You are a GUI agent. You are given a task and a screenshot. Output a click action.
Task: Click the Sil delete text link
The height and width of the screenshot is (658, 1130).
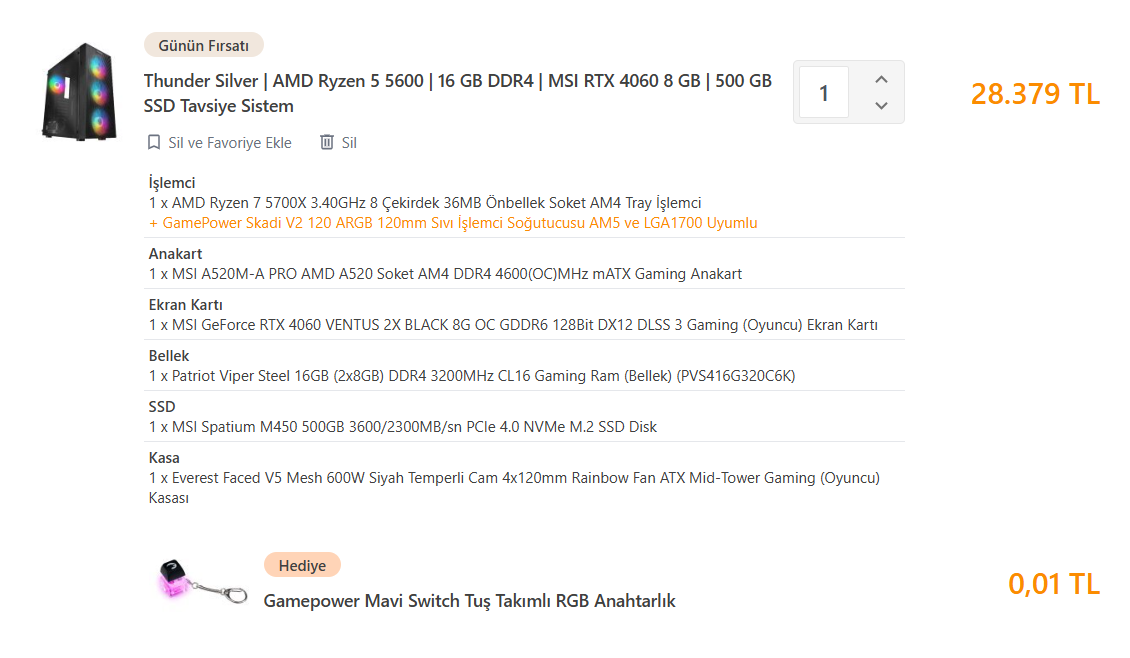click(349, 143)
